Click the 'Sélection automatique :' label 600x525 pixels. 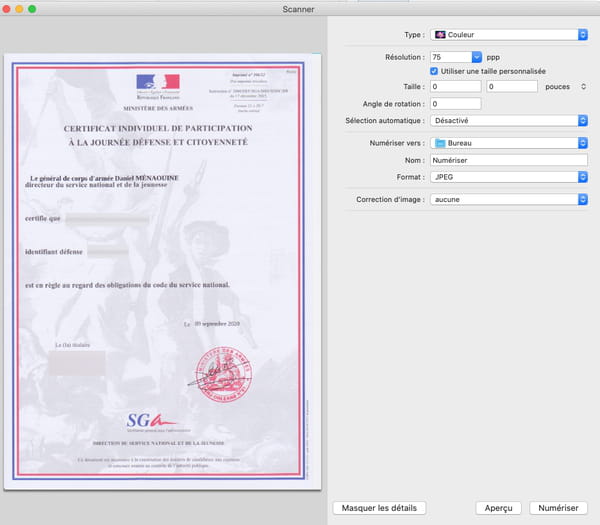385,121
